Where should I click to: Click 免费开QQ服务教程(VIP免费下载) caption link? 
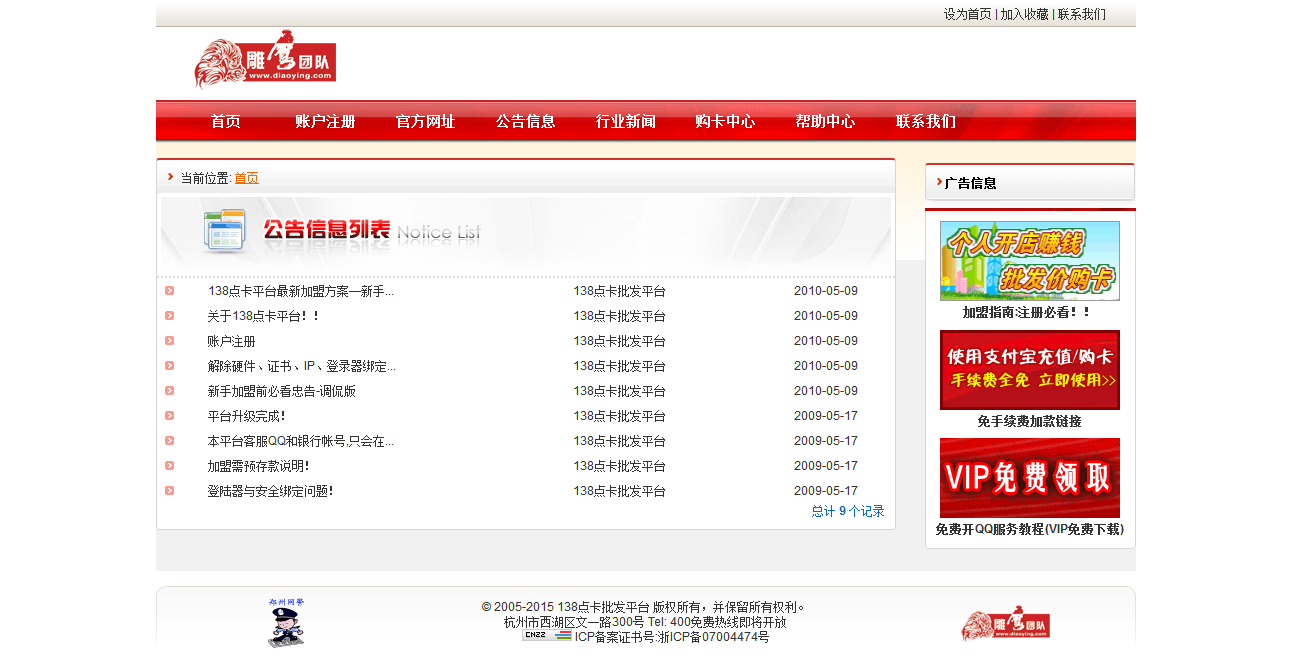[1030, 529]
